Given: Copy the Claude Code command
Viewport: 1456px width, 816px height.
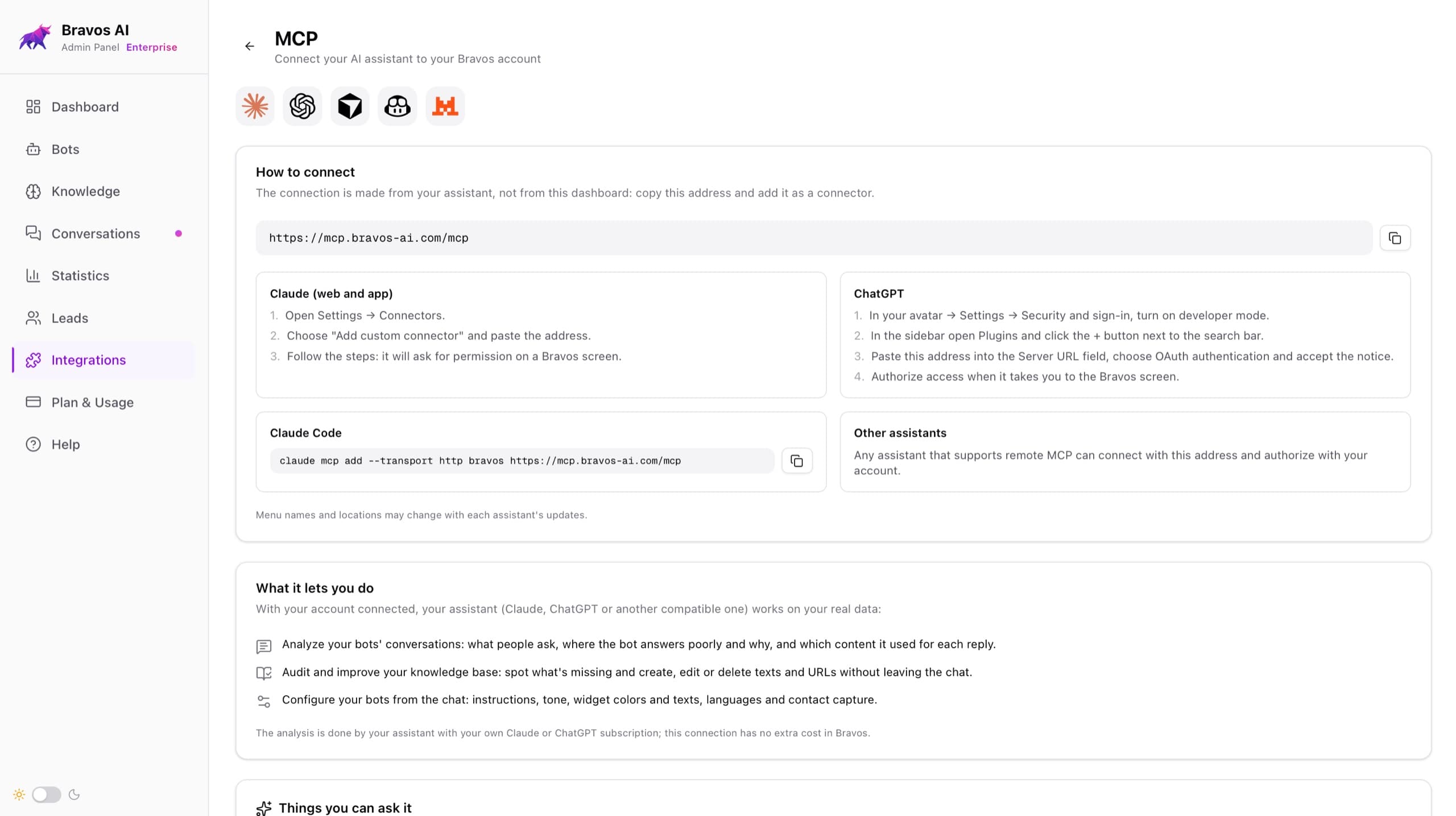Looking at the screenshot, I should point(797,461).
